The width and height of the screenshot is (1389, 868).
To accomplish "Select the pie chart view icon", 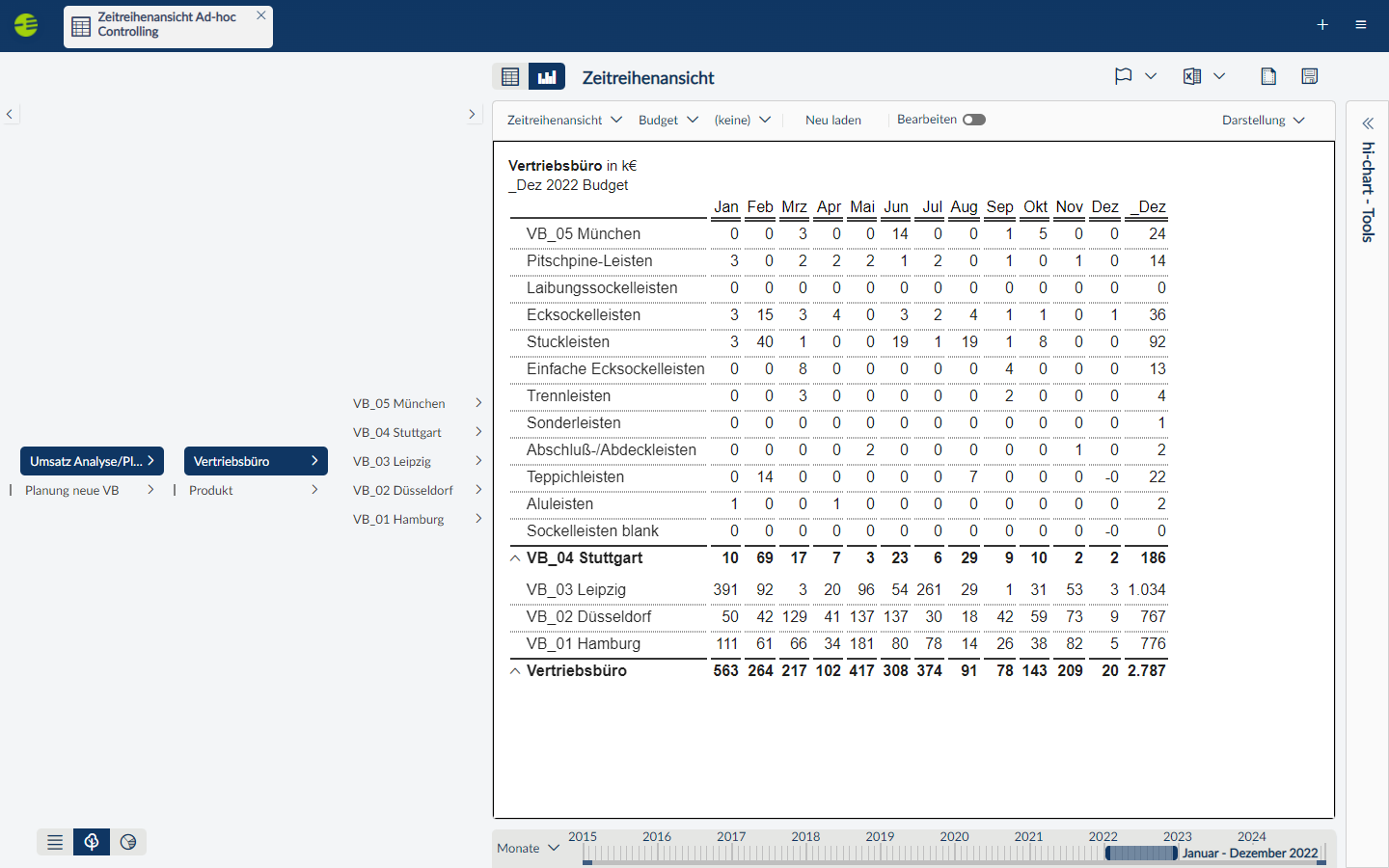I will click(127, 841).
